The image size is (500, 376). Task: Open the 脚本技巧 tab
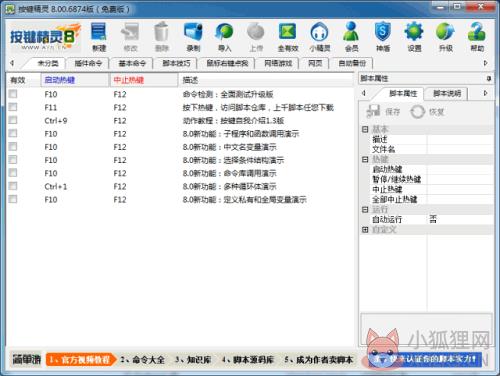[x=176, y=63]
